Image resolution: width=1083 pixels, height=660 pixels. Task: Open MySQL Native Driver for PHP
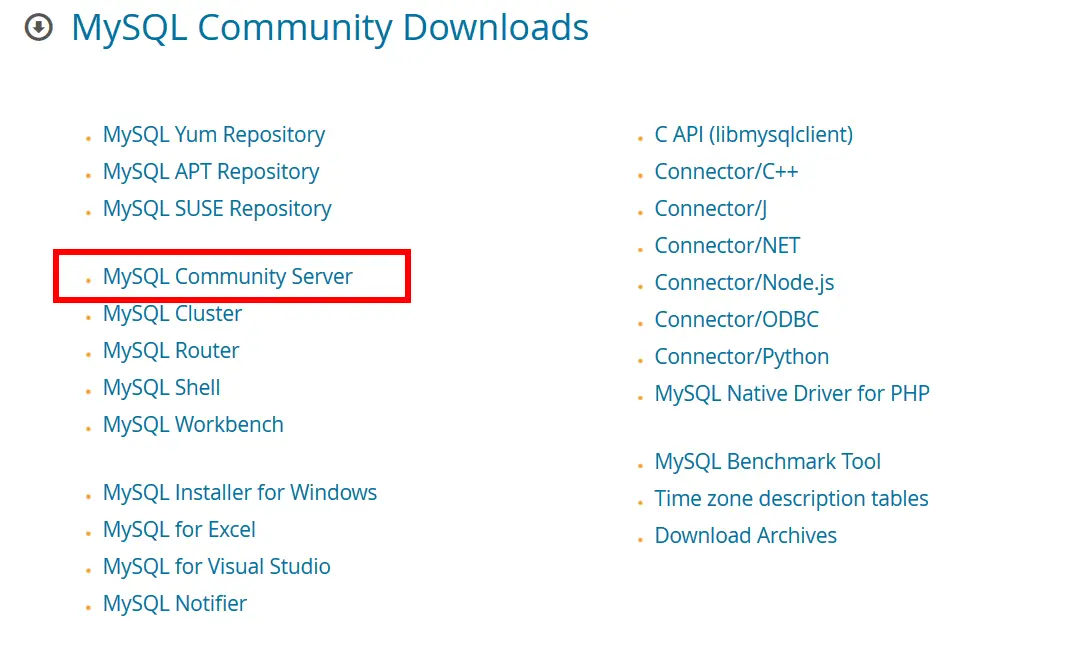(x=792, y=394)
